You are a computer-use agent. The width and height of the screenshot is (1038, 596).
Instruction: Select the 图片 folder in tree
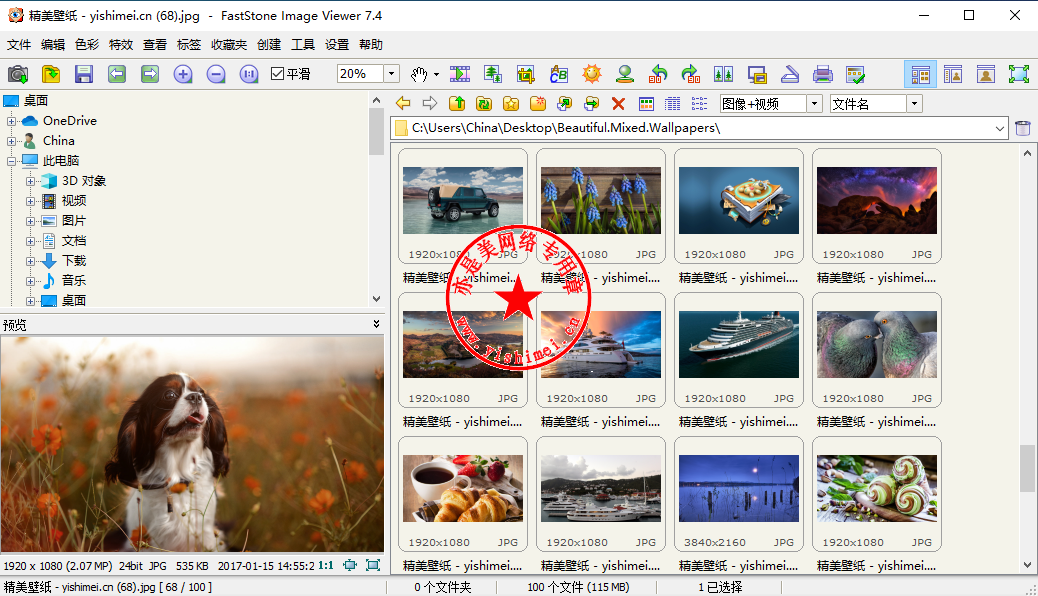tap(74, 221)
